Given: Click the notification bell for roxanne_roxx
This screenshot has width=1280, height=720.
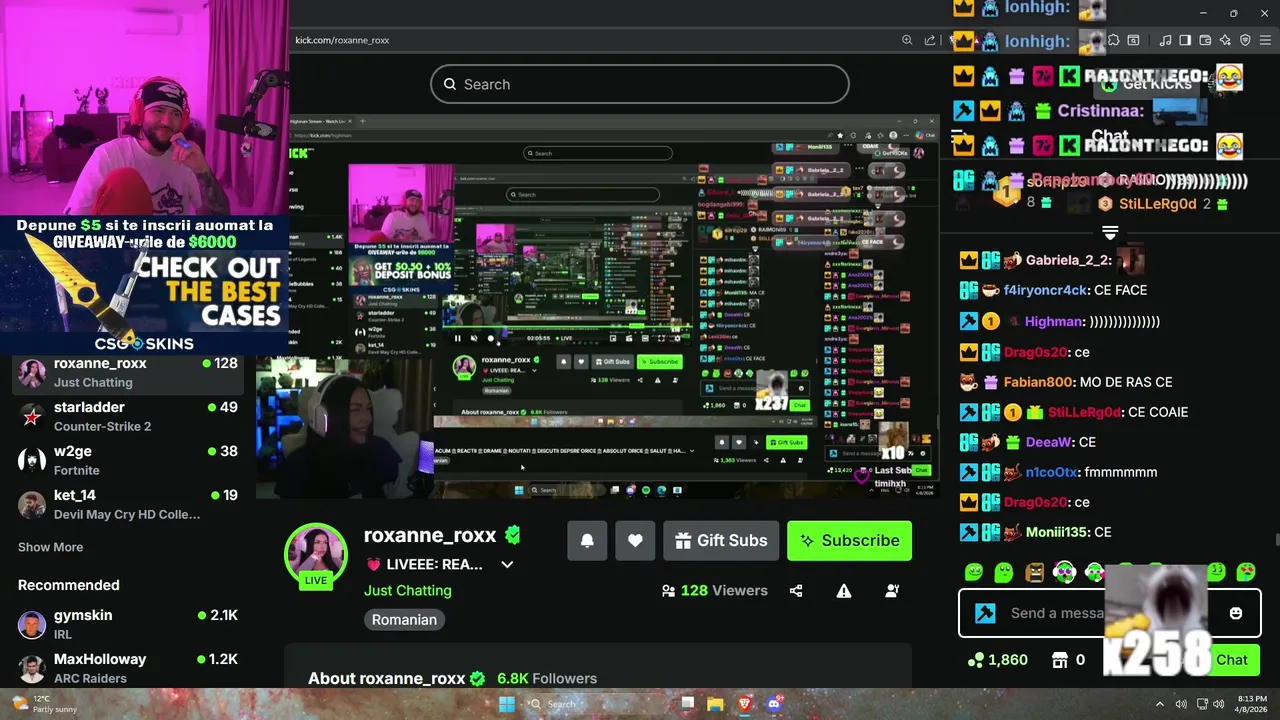Looking at the screenshot, I should coord(587,540).
